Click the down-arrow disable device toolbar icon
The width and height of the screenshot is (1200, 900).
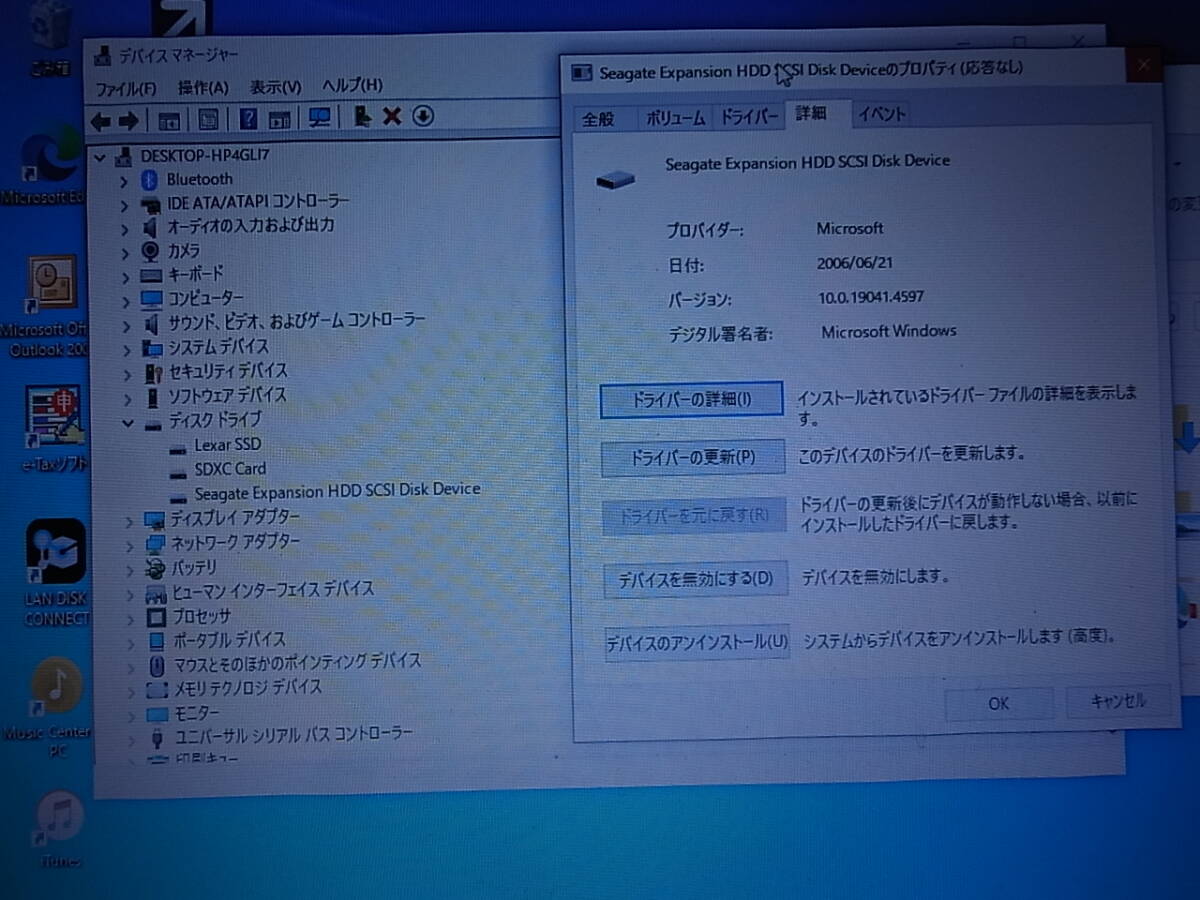423,116
